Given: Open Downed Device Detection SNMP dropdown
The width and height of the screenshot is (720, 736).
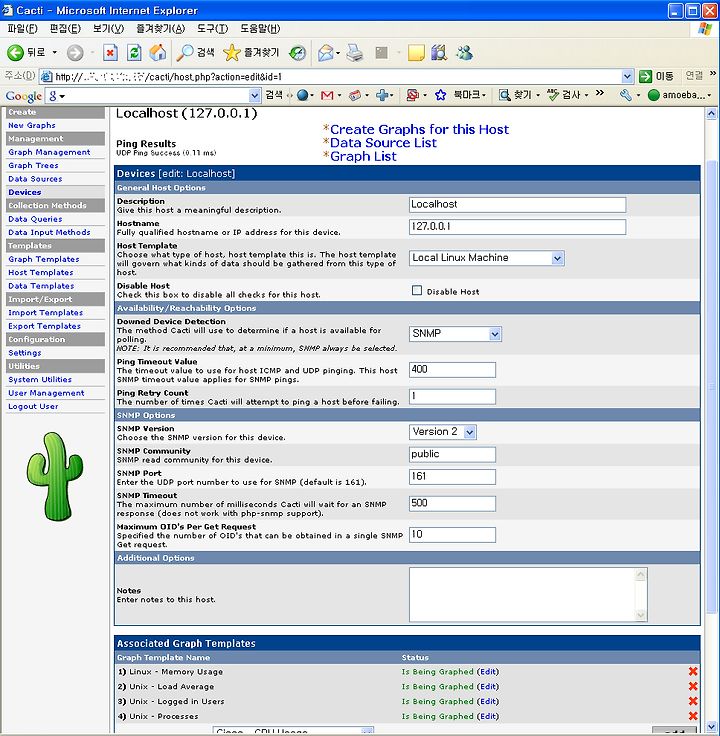Looking at the screenshot, I should coord(495,334).
